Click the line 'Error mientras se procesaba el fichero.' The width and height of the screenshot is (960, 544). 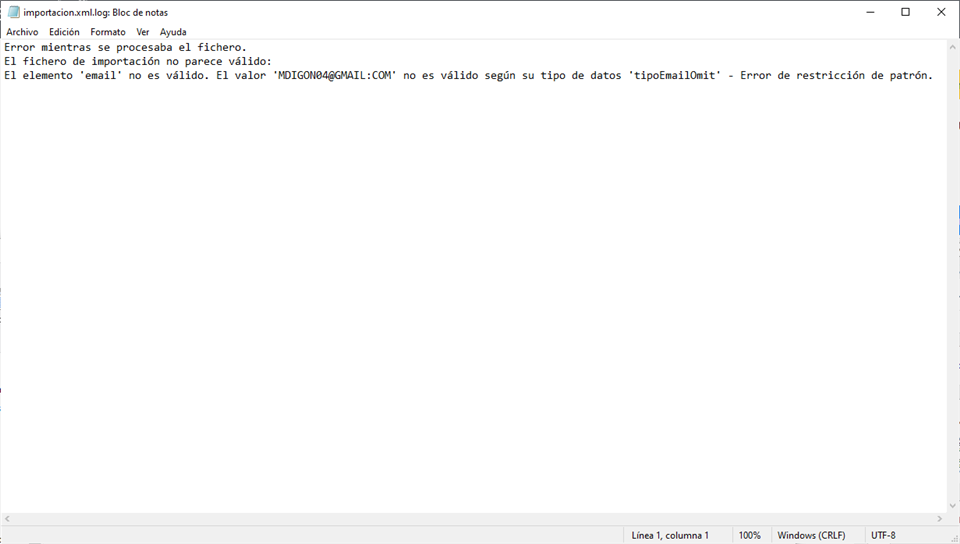pos(126,47)
